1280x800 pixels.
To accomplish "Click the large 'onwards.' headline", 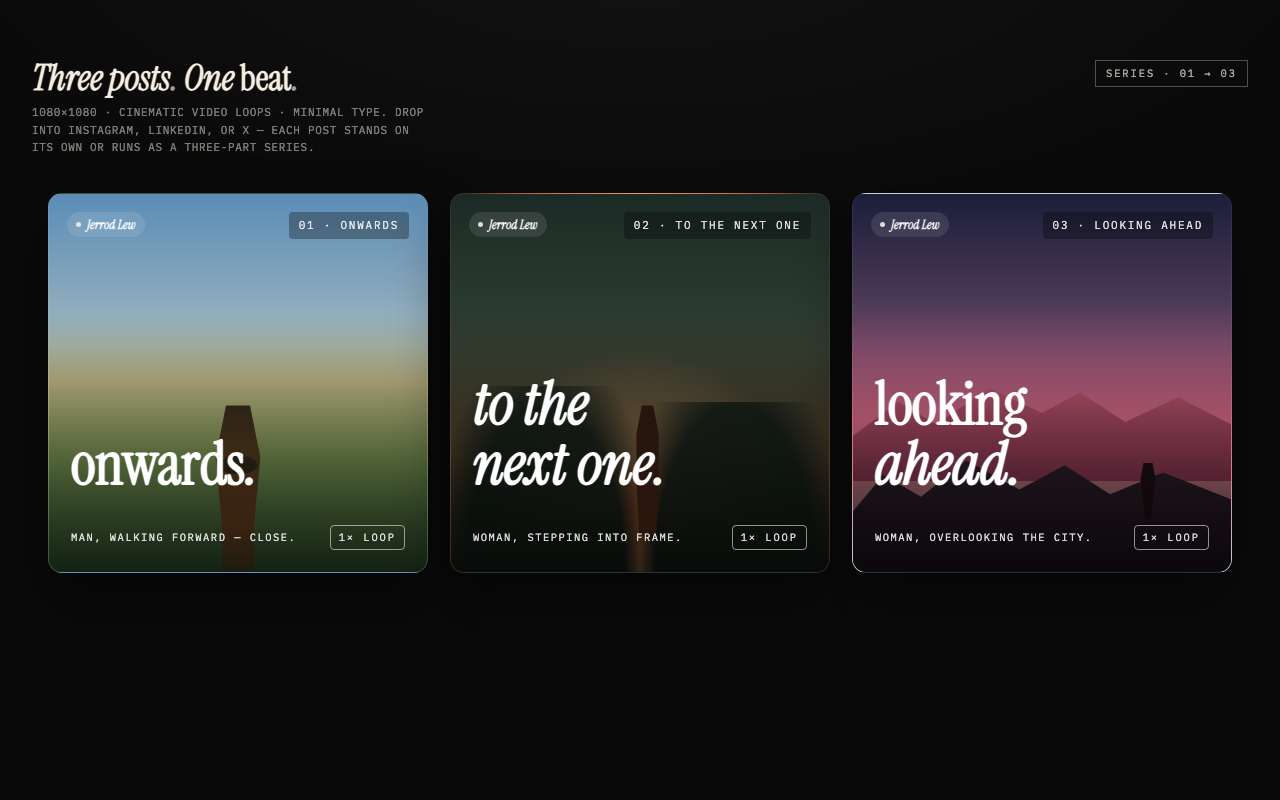I will tap(162, 464).
